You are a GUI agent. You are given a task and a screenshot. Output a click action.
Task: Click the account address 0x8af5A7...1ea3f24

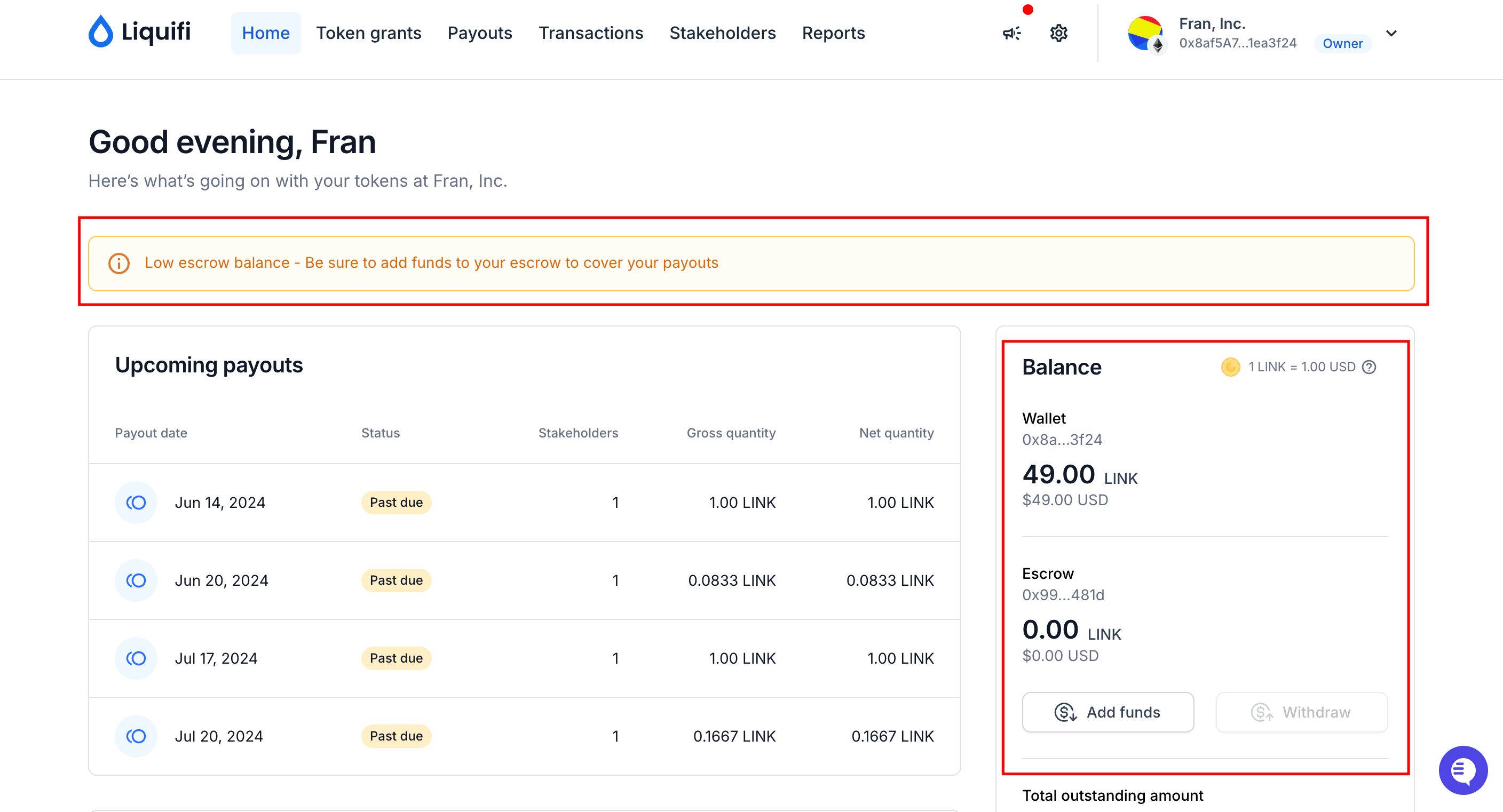(x=1238, y=43)
